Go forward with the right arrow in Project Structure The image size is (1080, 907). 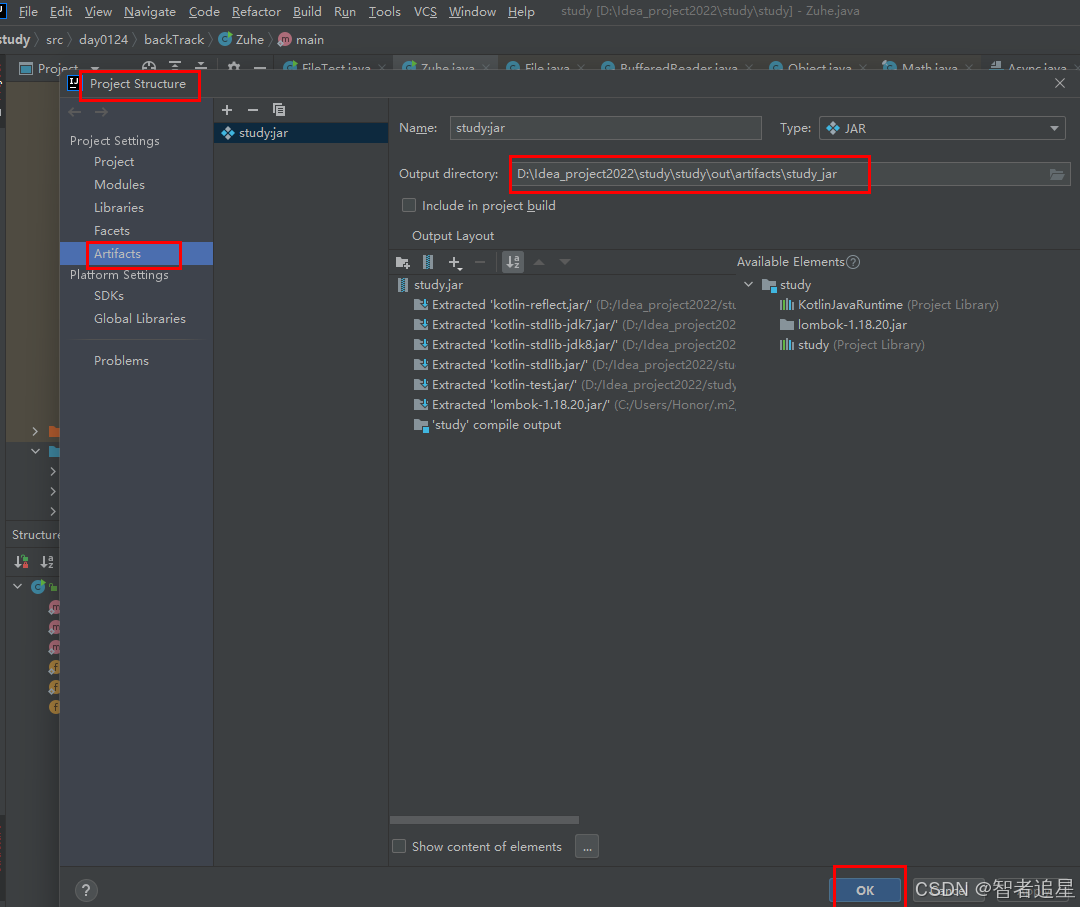[x=101, y=112]
